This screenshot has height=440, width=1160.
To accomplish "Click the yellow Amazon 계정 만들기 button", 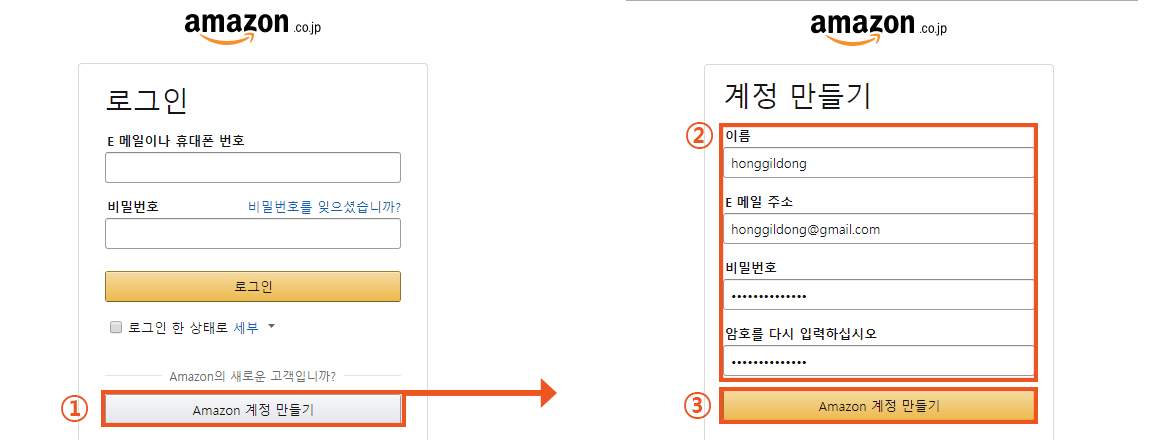I will click(879, 406).
